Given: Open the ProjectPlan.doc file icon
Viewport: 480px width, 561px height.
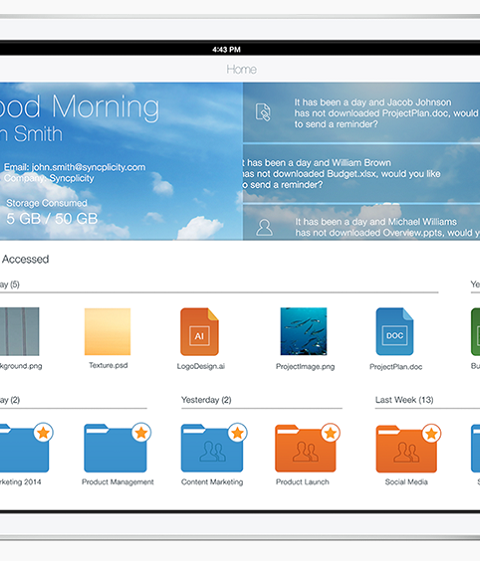Looking at the screenshot, I should pos(395,332).
